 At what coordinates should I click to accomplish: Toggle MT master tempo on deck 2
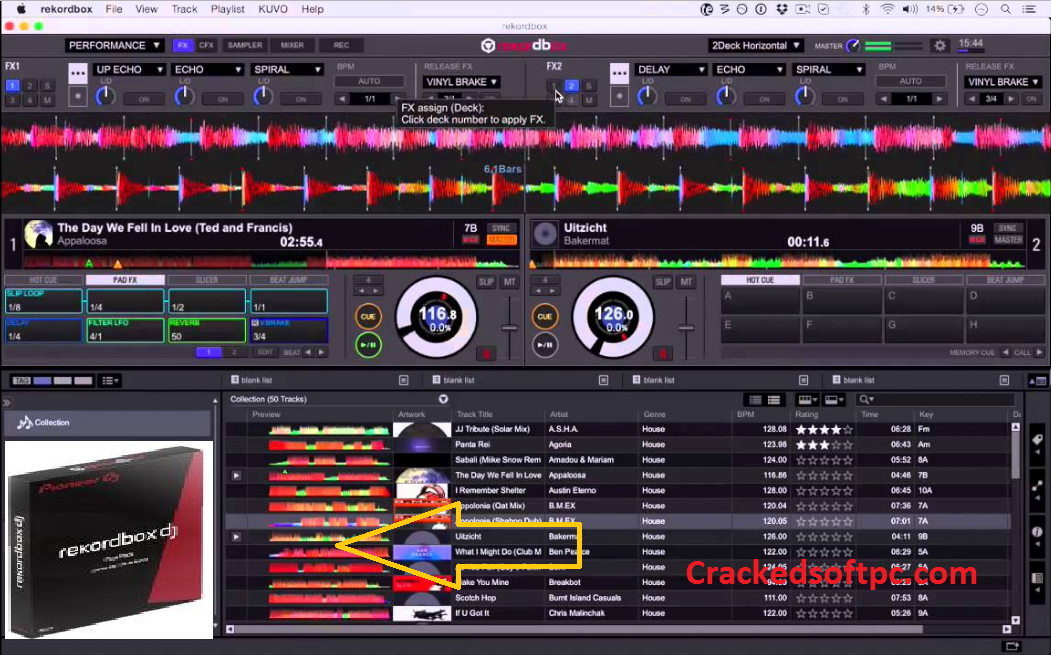click(686, 282)
